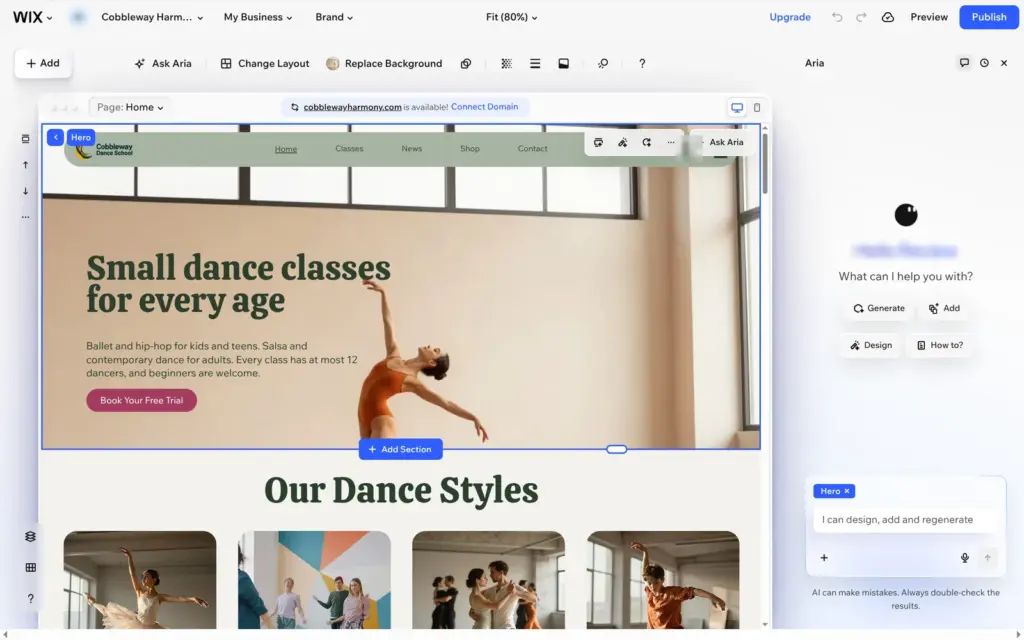This screenshot has height=640, width=1024.
Task: Click the section resize handle on Hero bottom edge
Action: coord(616,449)
